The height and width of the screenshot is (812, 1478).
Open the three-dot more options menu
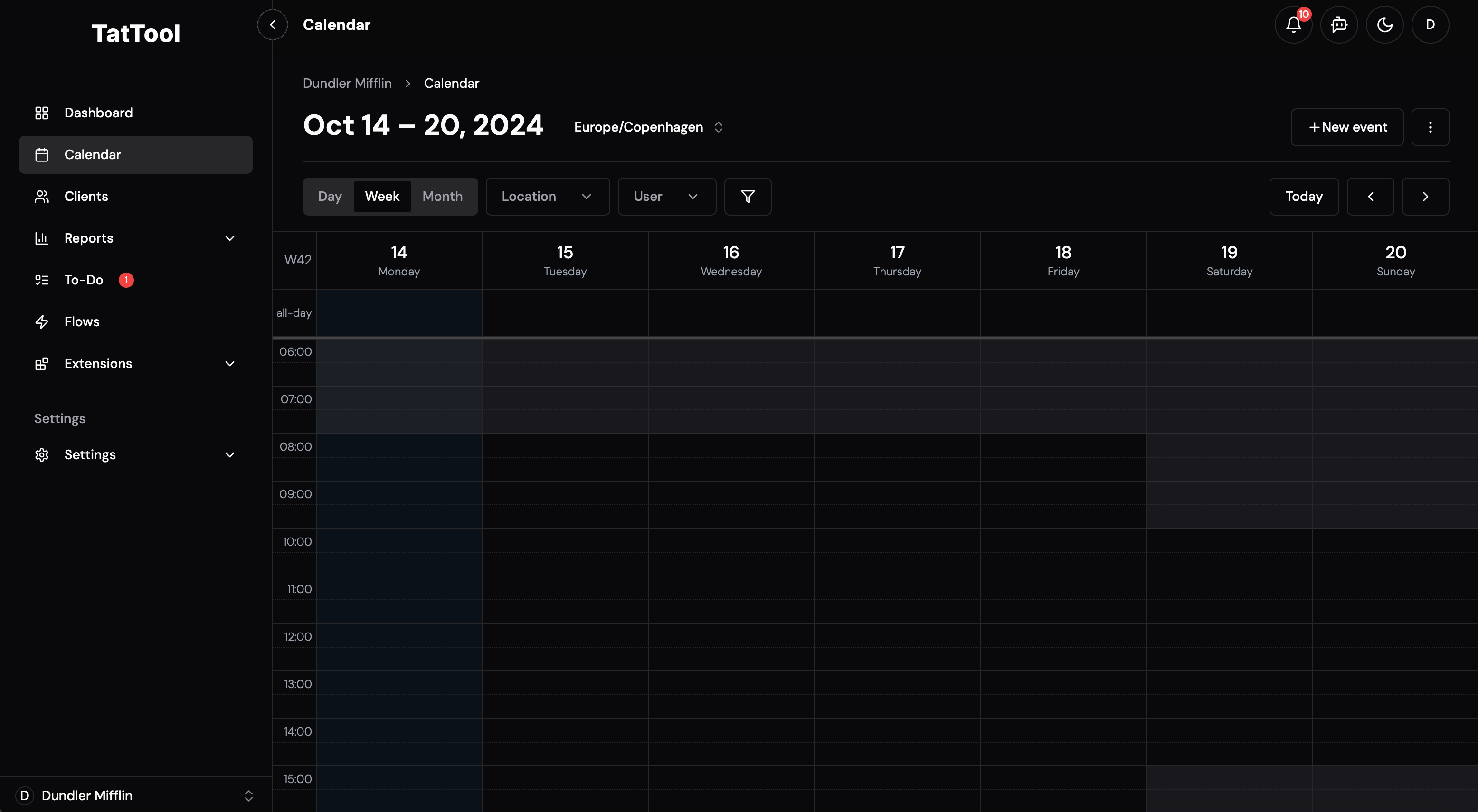tap(1430, 127)
